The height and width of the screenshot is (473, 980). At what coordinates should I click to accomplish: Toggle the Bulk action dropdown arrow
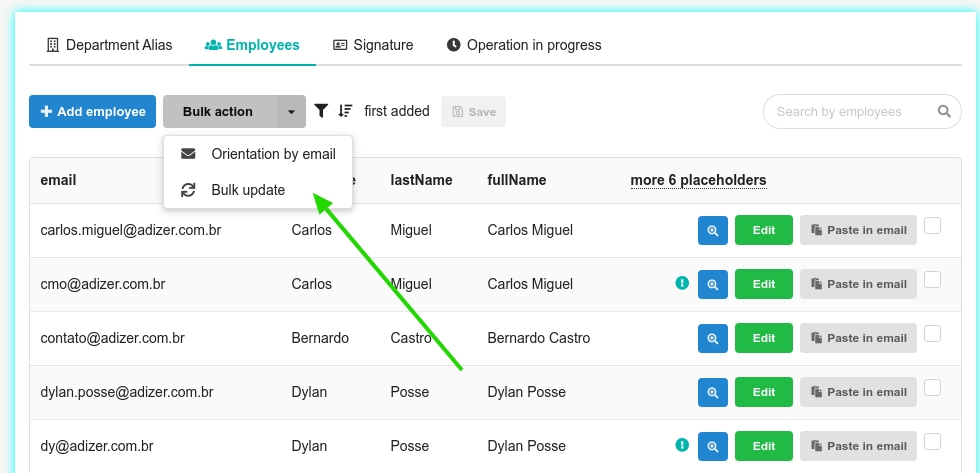(x=291, y=112)
